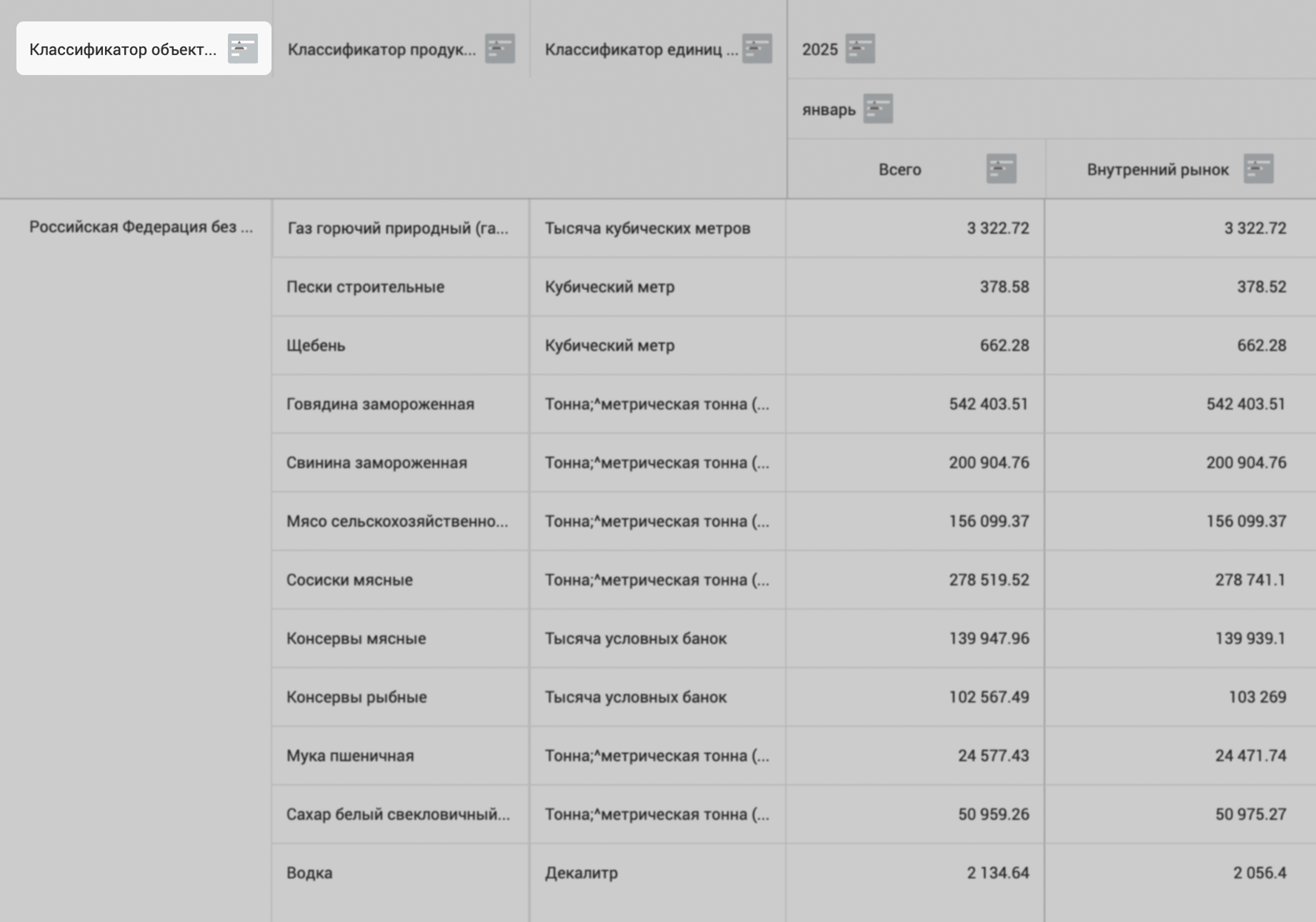Image resolution: width=1316 pixels, height=922 pixels.
Task: Click filter icon next to Классификатор объект
Action: click(x=242, y=49)
